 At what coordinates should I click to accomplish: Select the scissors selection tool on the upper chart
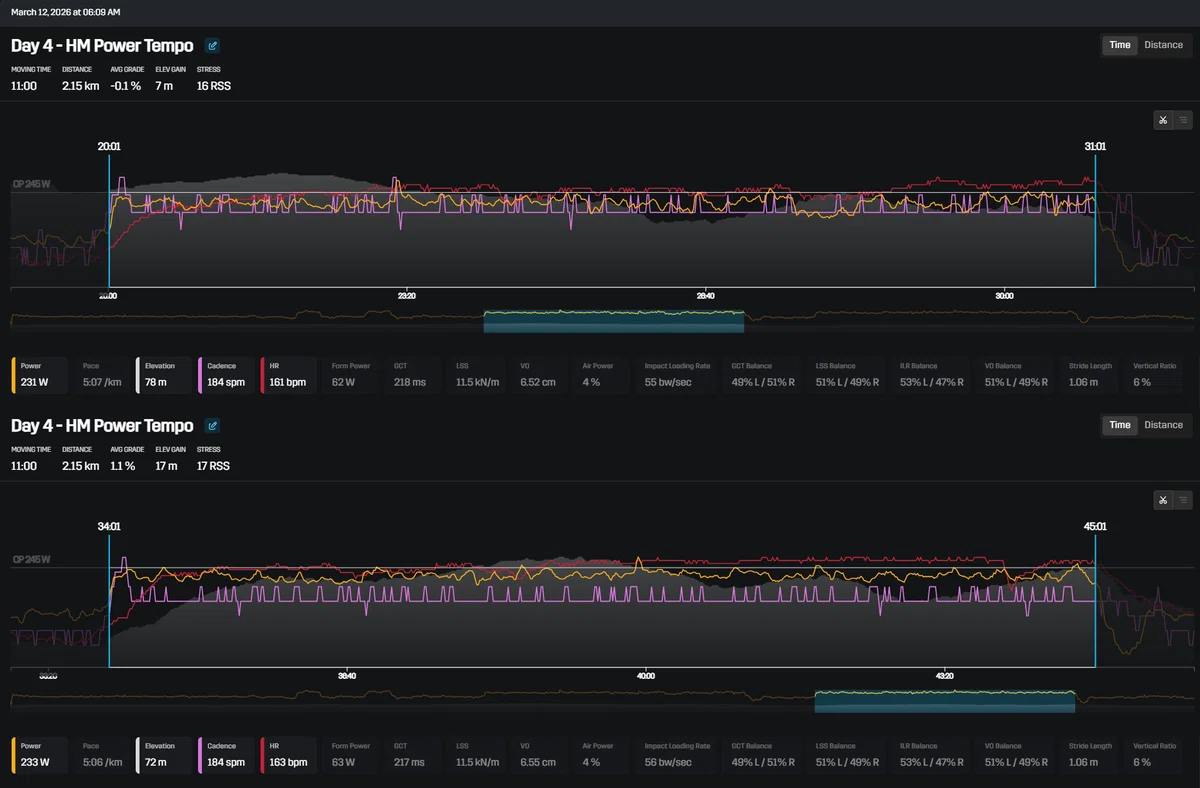point(1163,120)
